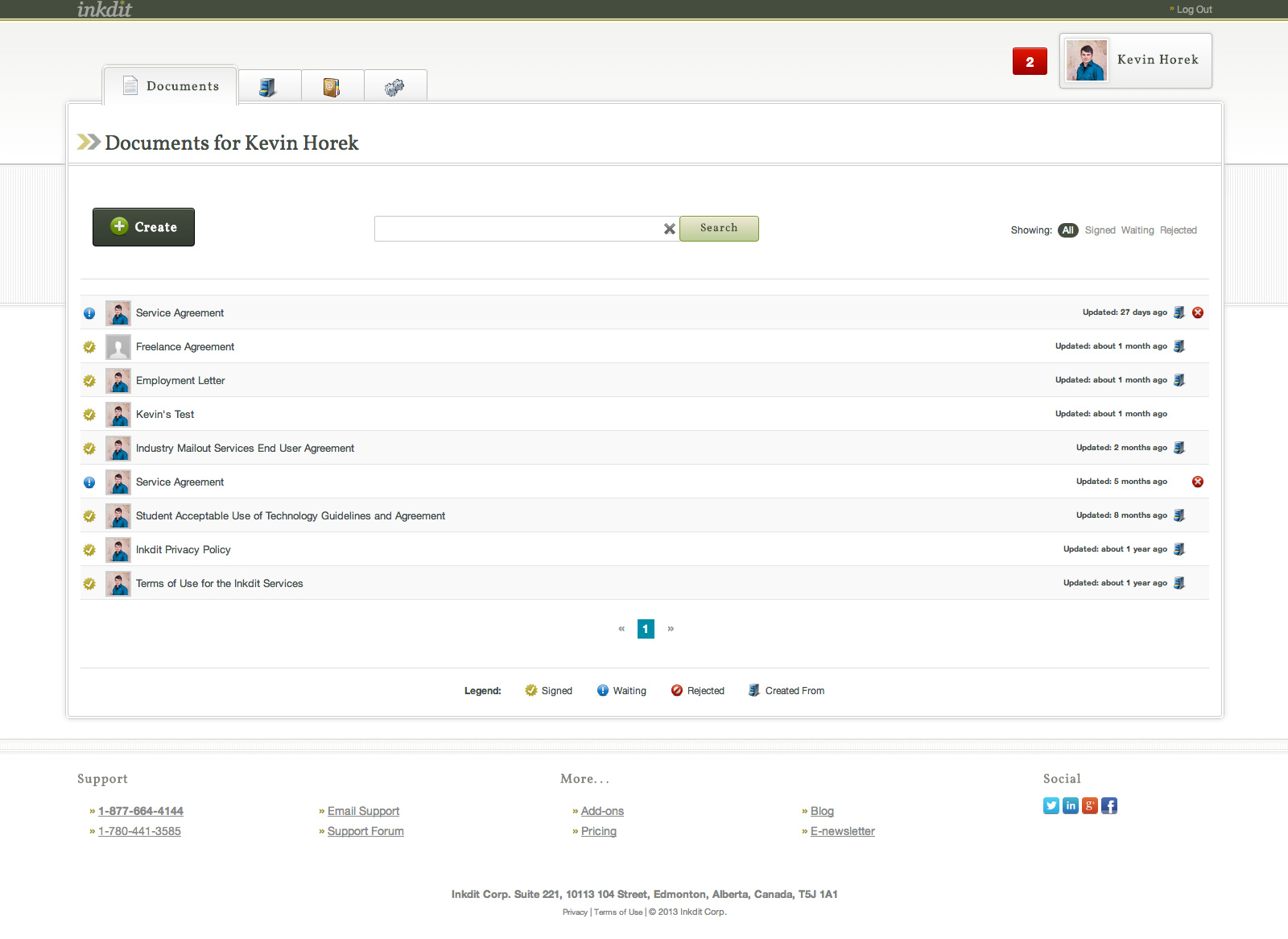Delete the Service Agreement updated 27 days ago
Image resolution: width=1288 pixels, height=939 pixels.
click(x=1198, y=312)
